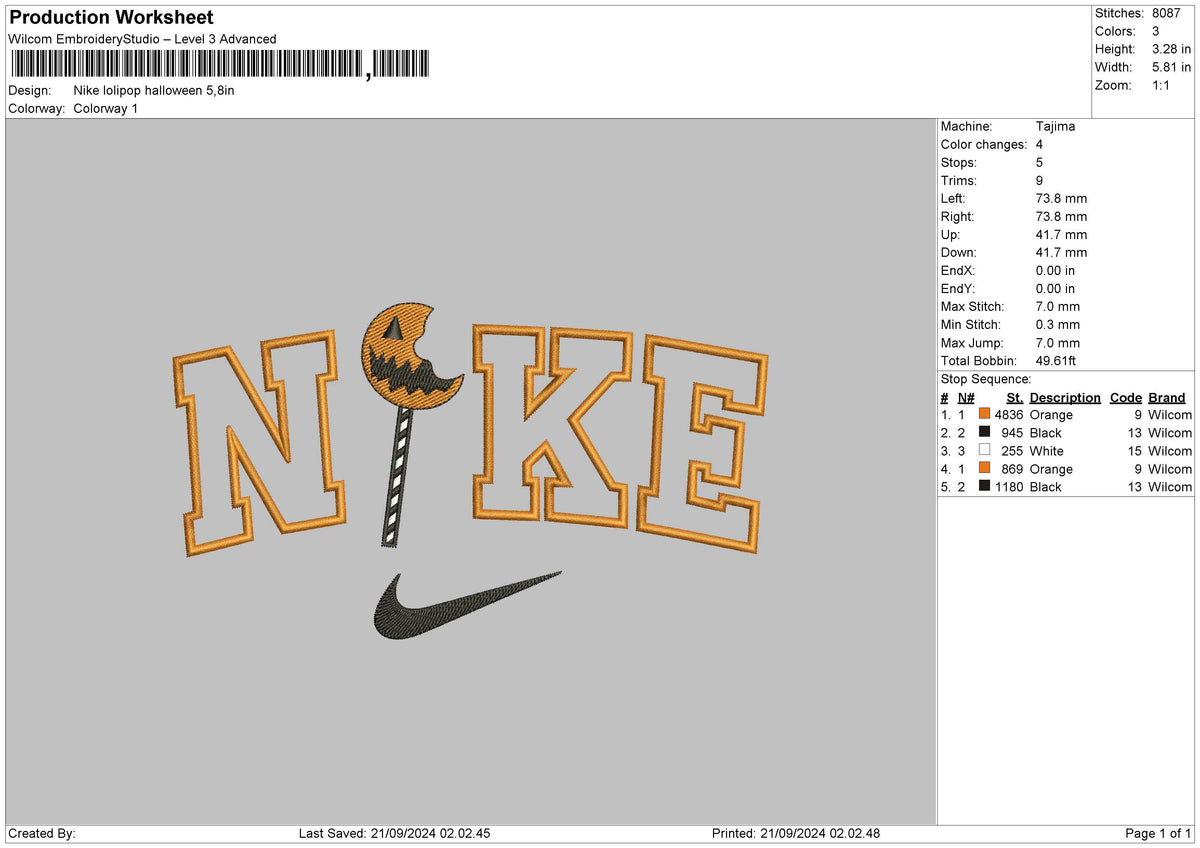This screenshot has height=848, width=1200.
Task: Click "Wilcom EmbroideryStudio – Level 3 Advanced" text
Action: point(142,39)
